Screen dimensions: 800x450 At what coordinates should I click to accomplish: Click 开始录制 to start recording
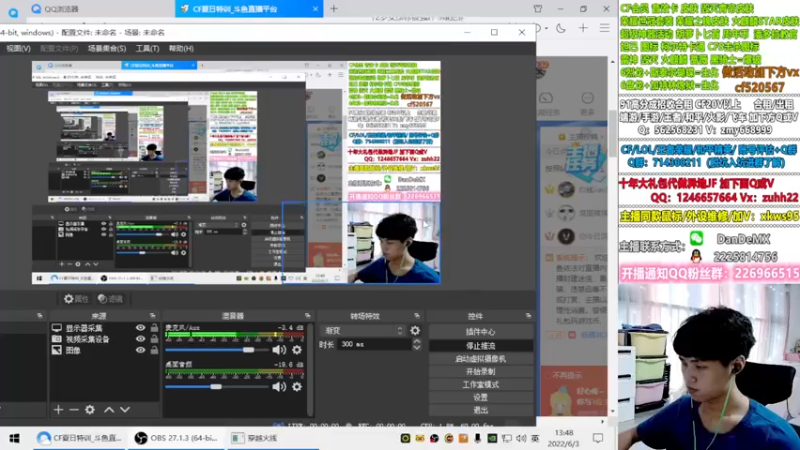pos(481,371)
